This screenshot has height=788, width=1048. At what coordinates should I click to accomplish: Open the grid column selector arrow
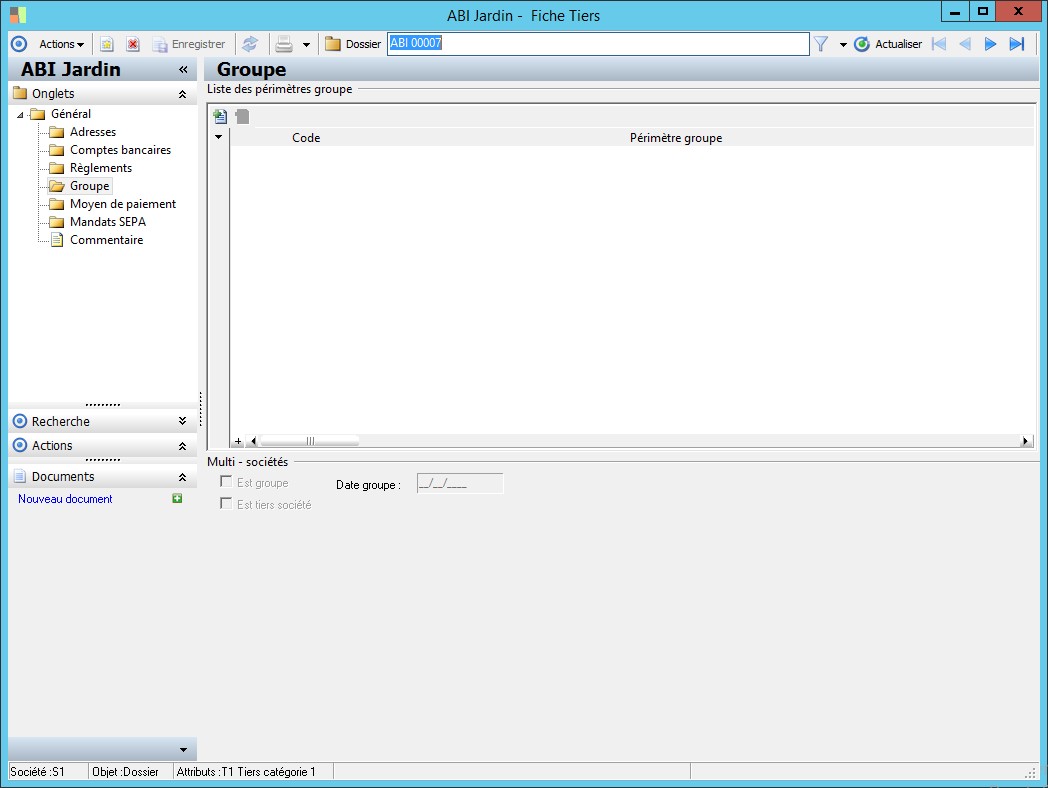coord(218,138)
